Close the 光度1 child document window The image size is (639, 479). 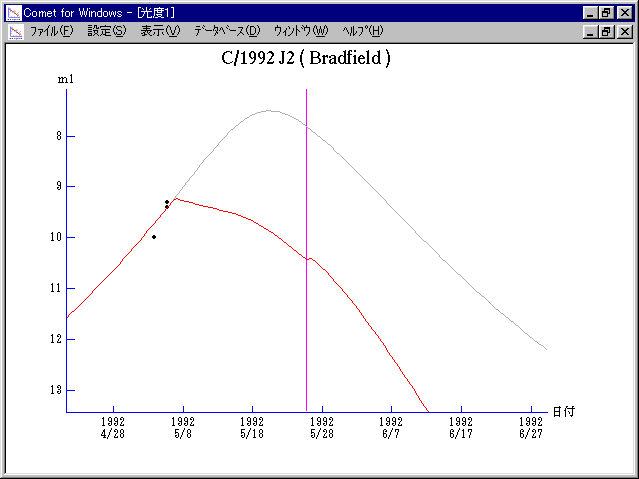coord(624,31)
